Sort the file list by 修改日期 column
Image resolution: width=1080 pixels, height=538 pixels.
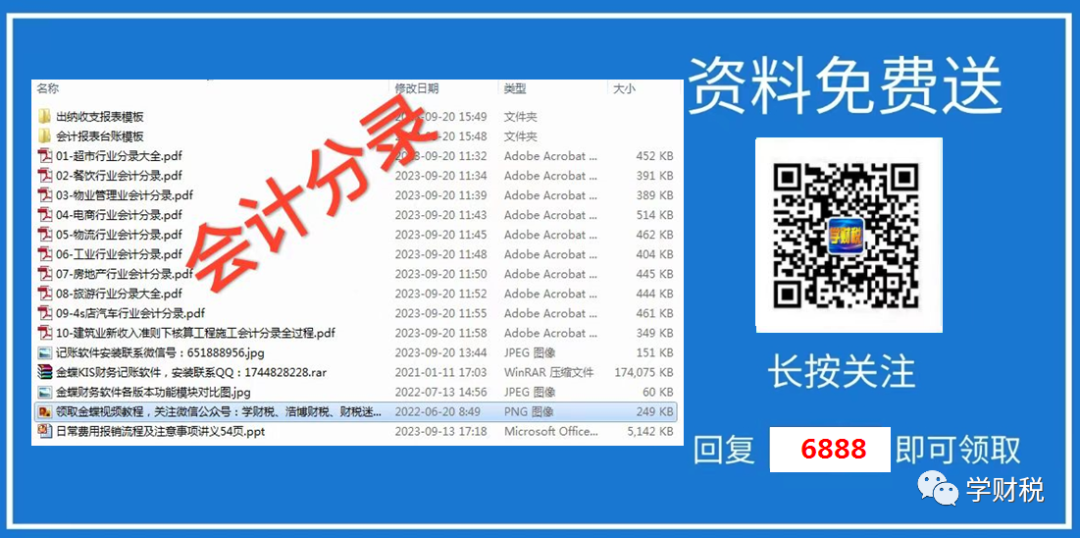(x=416, y=88)
